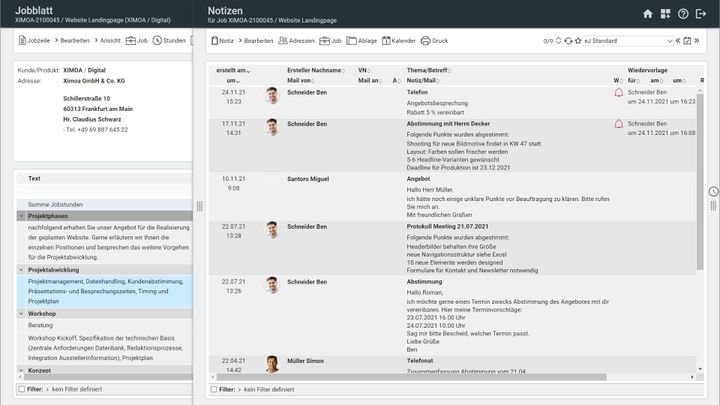720x405 pixels.
Task: Refresh the notes list
Action: 568,41
